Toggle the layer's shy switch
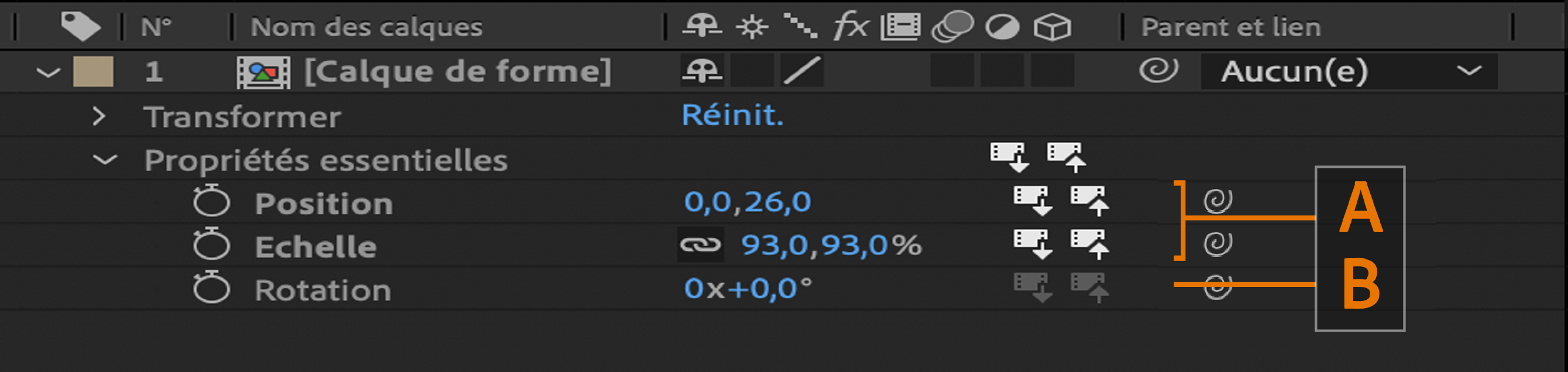 [x=702, y=71]
